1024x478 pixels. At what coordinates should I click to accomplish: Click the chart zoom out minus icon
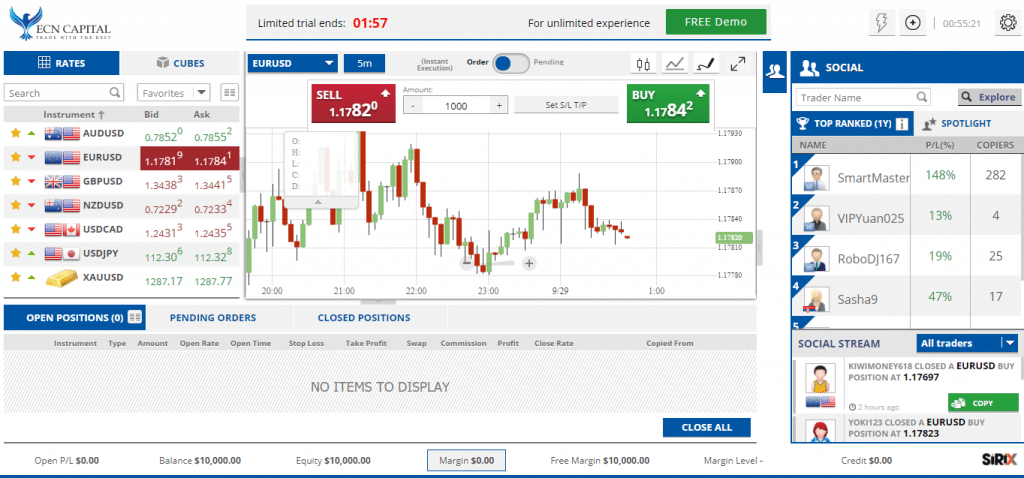[x=466, y=263]
